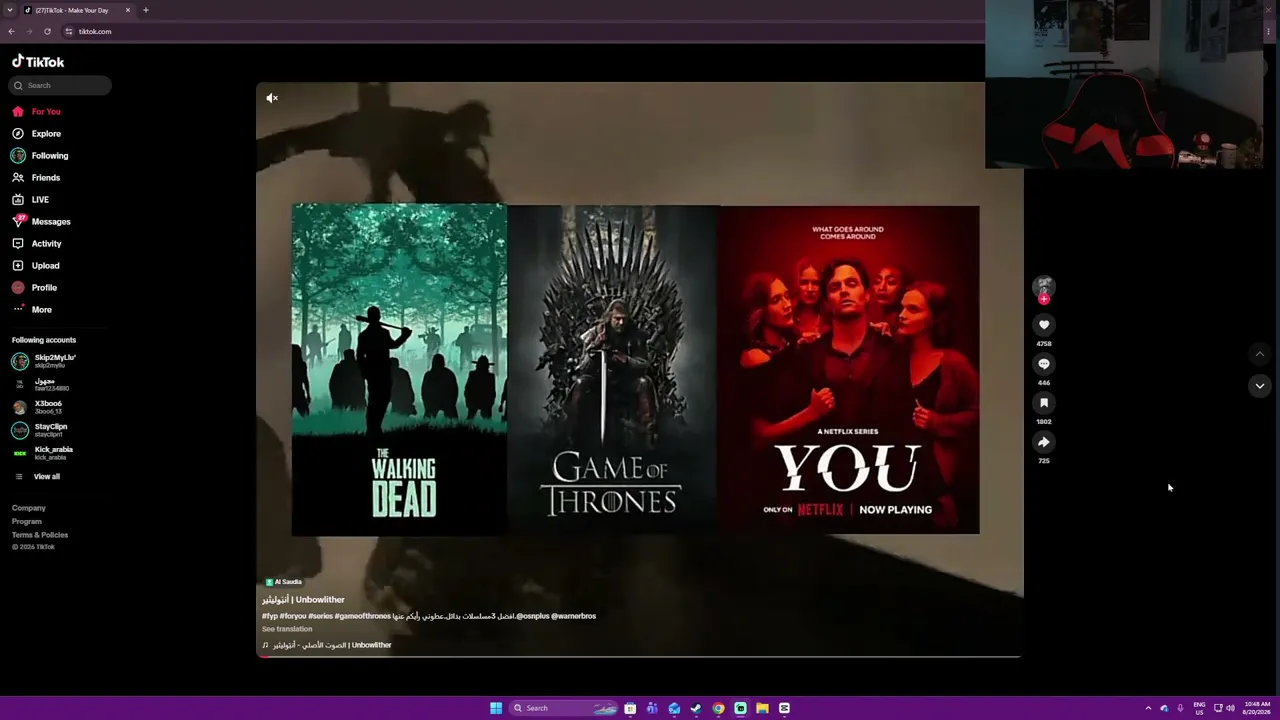Image resolution: width=1280 pixels, height=720 pixels.
Task: Open the StayClipn followed account
Action: 40,430
